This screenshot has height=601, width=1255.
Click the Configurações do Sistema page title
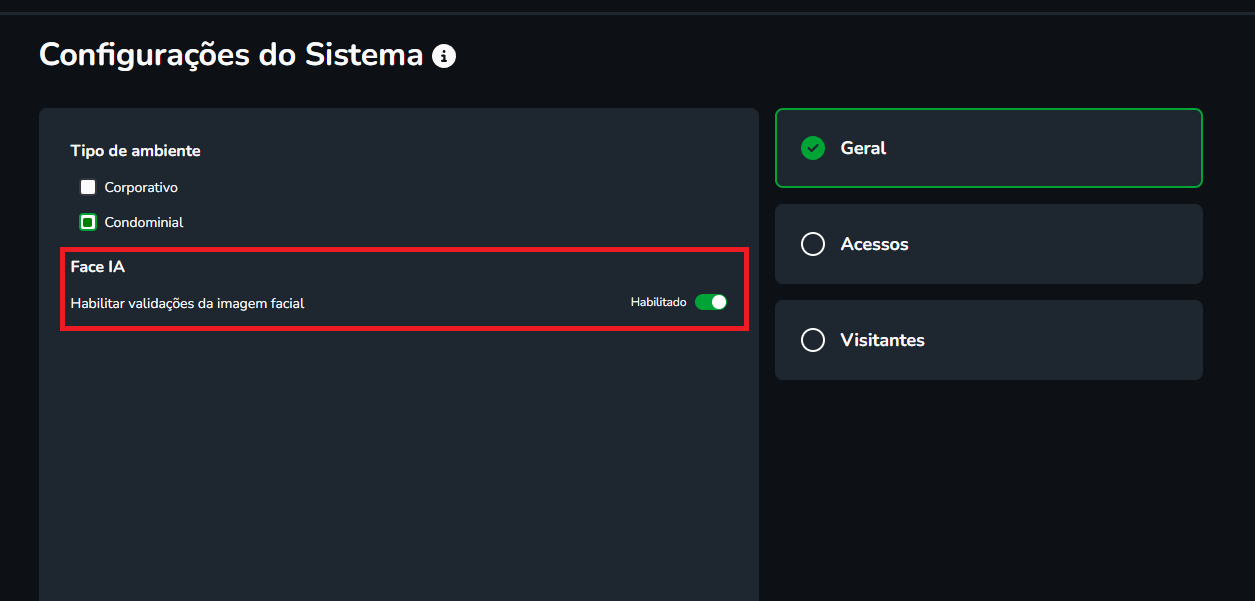pos(231,55)
